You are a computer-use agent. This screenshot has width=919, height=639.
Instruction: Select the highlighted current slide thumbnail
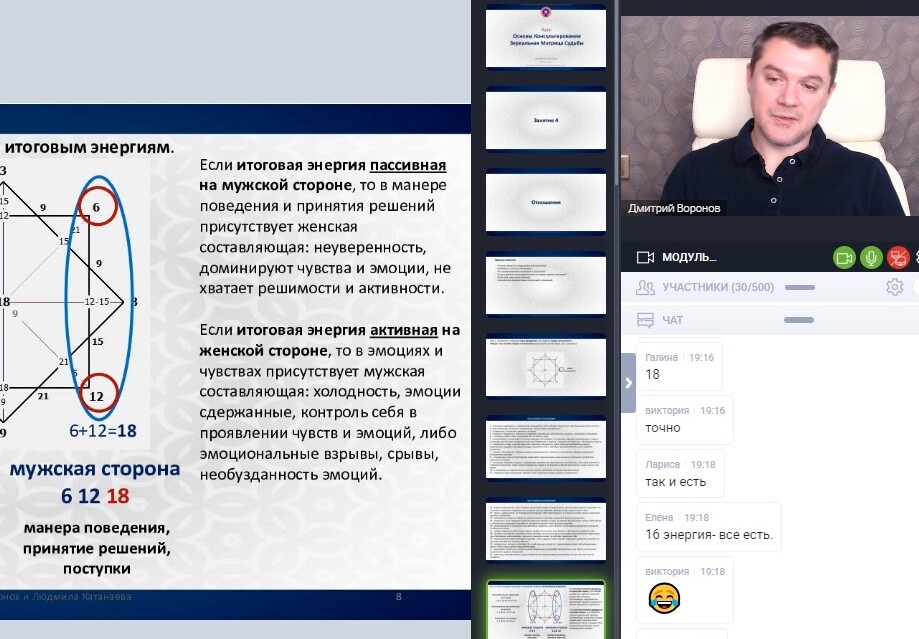[x=546, y=610]
